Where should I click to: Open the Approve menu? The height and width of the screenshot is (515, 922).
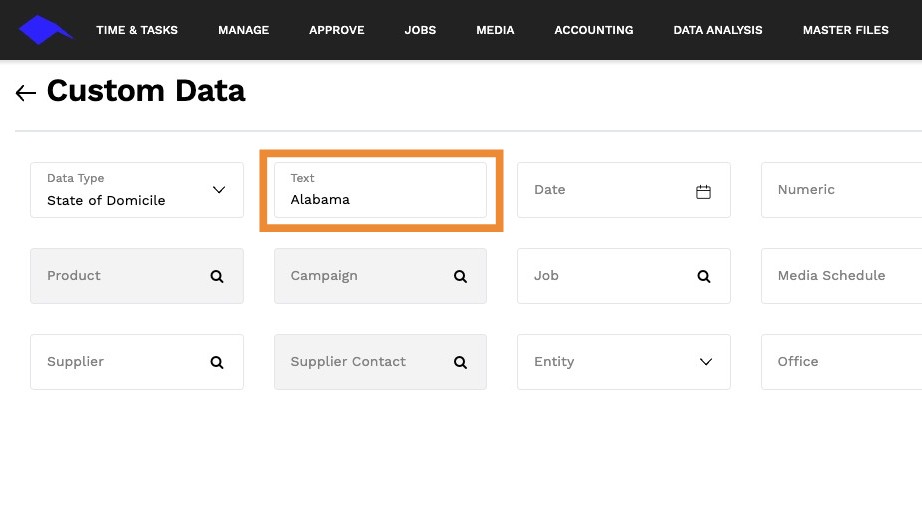337,30
